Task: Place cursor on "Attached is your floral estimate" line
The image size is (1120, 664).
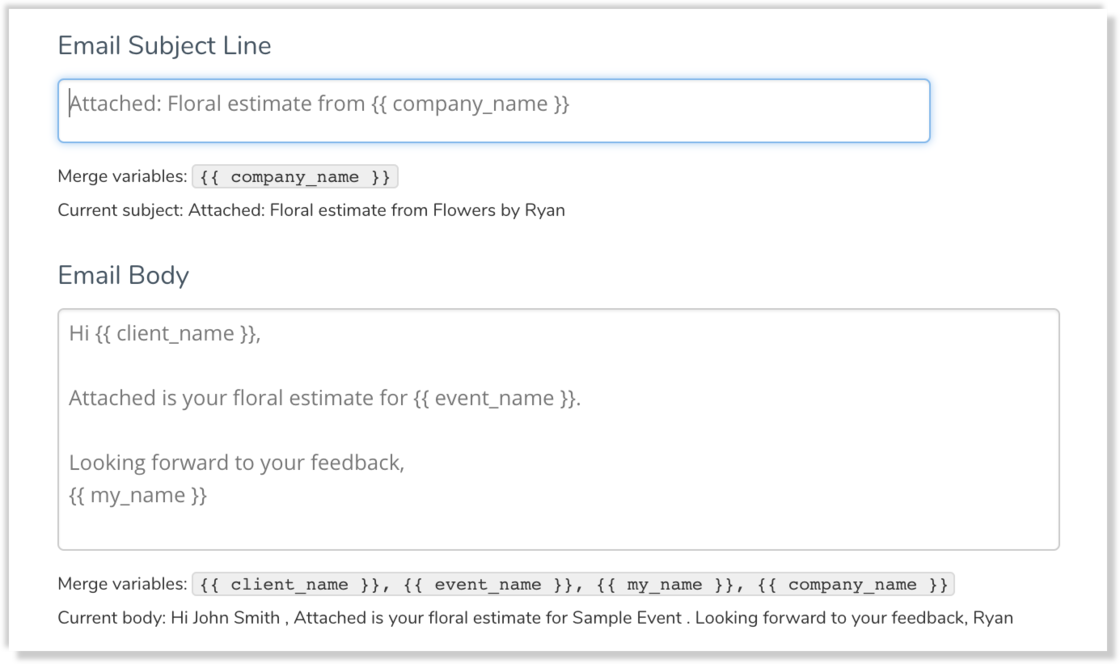Action: [x=324, y=398]
